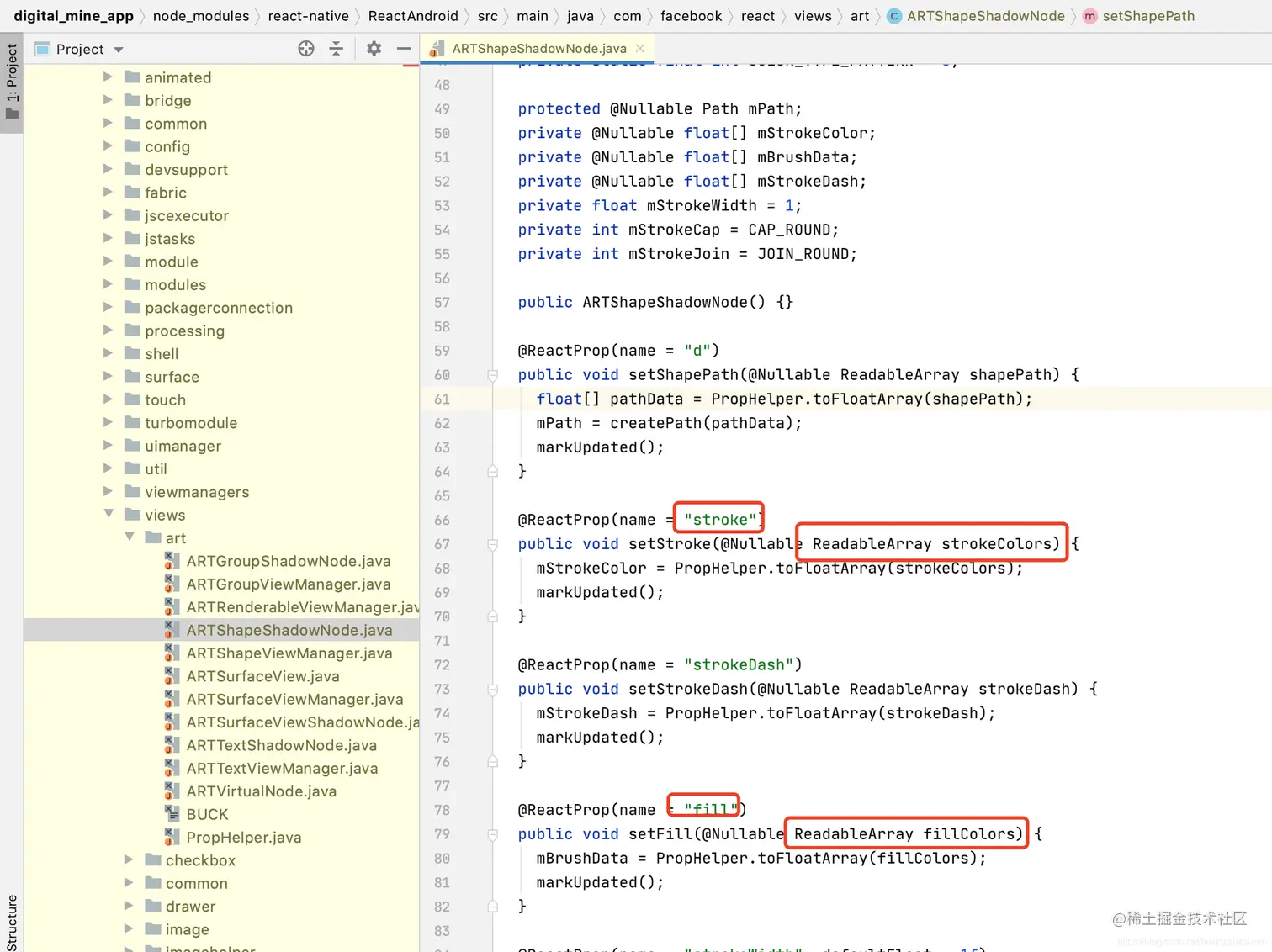Expand the devsupport folder
Screen dimensions: 1272x952
[x=108, y=169]
